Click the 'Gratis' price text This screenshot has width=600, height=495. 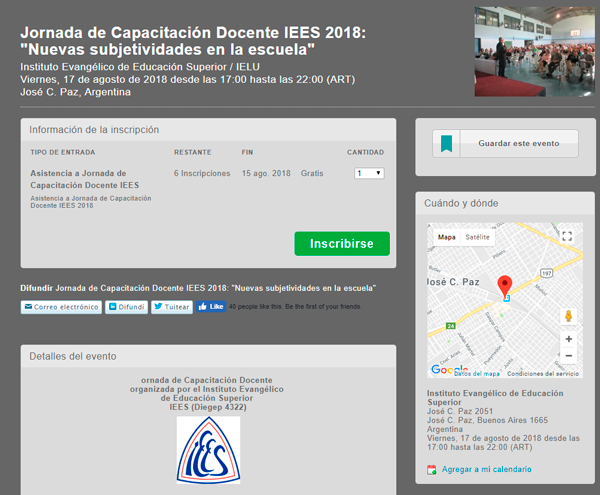[x=312, y=173]
